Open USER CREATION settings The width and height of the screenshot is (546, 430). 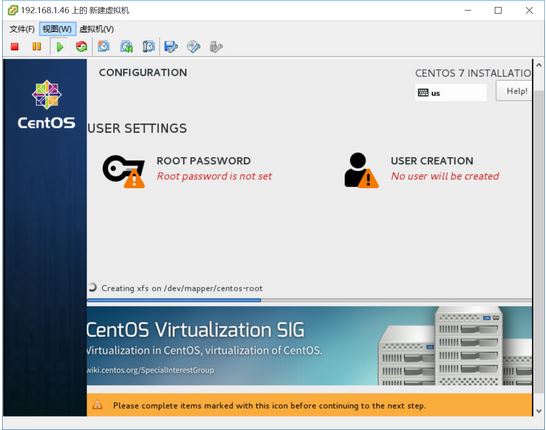click(x=422, y=169)
